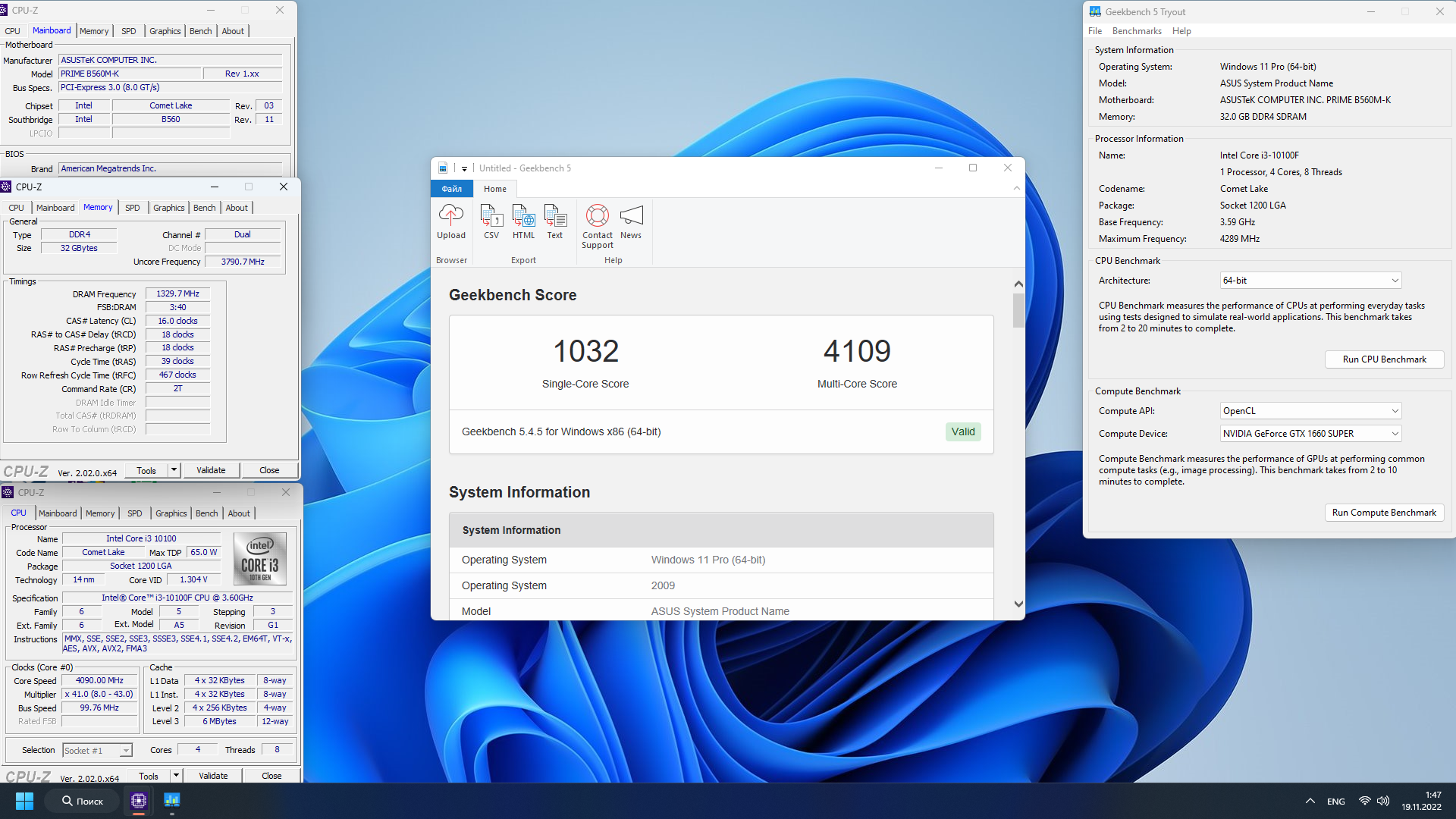Open Graphics tab in bottom CPU-Z window

coord(171,513)
